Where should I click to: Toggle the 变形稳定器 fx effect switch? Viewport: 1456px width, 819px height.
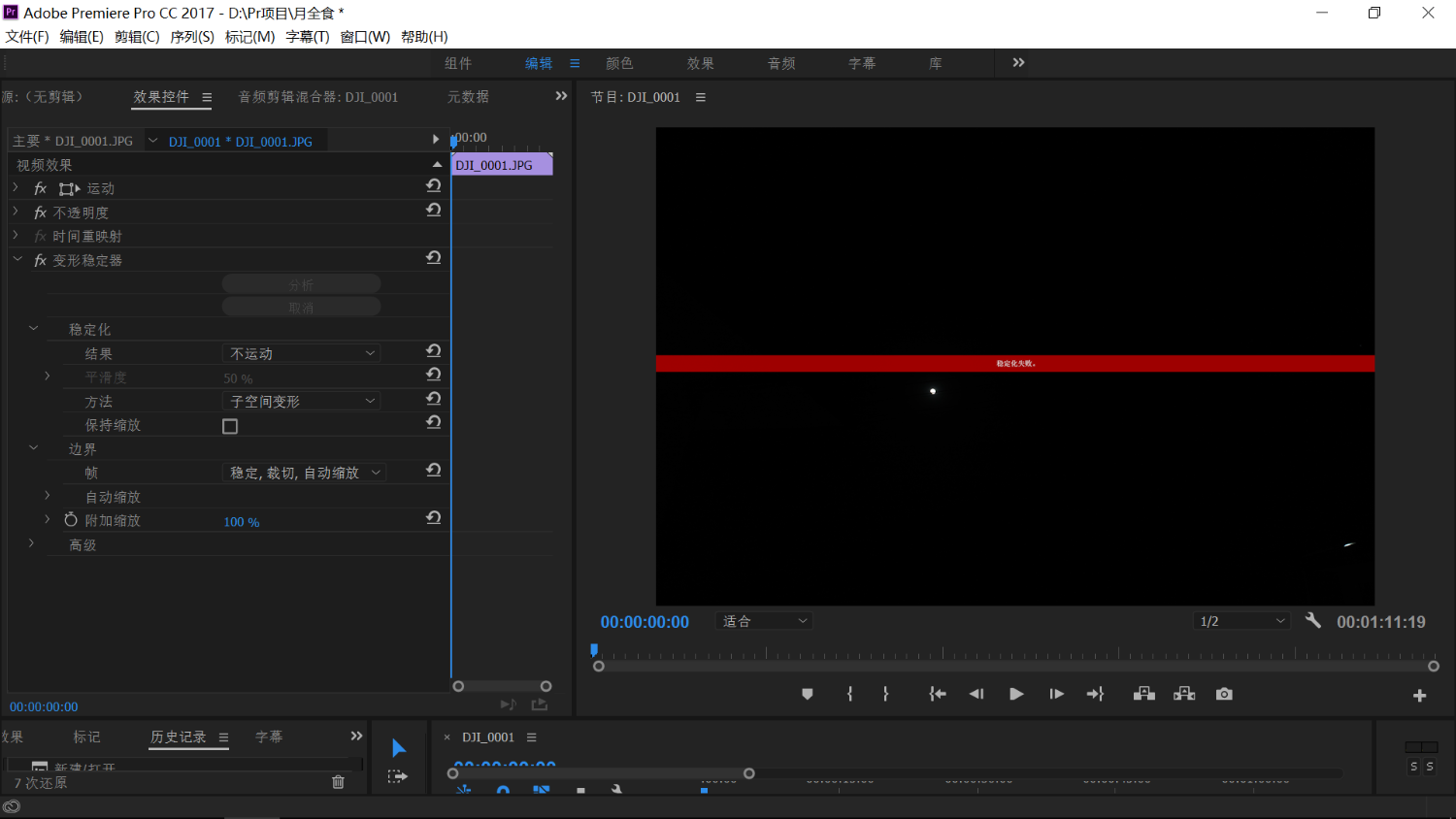pos(40,260)
